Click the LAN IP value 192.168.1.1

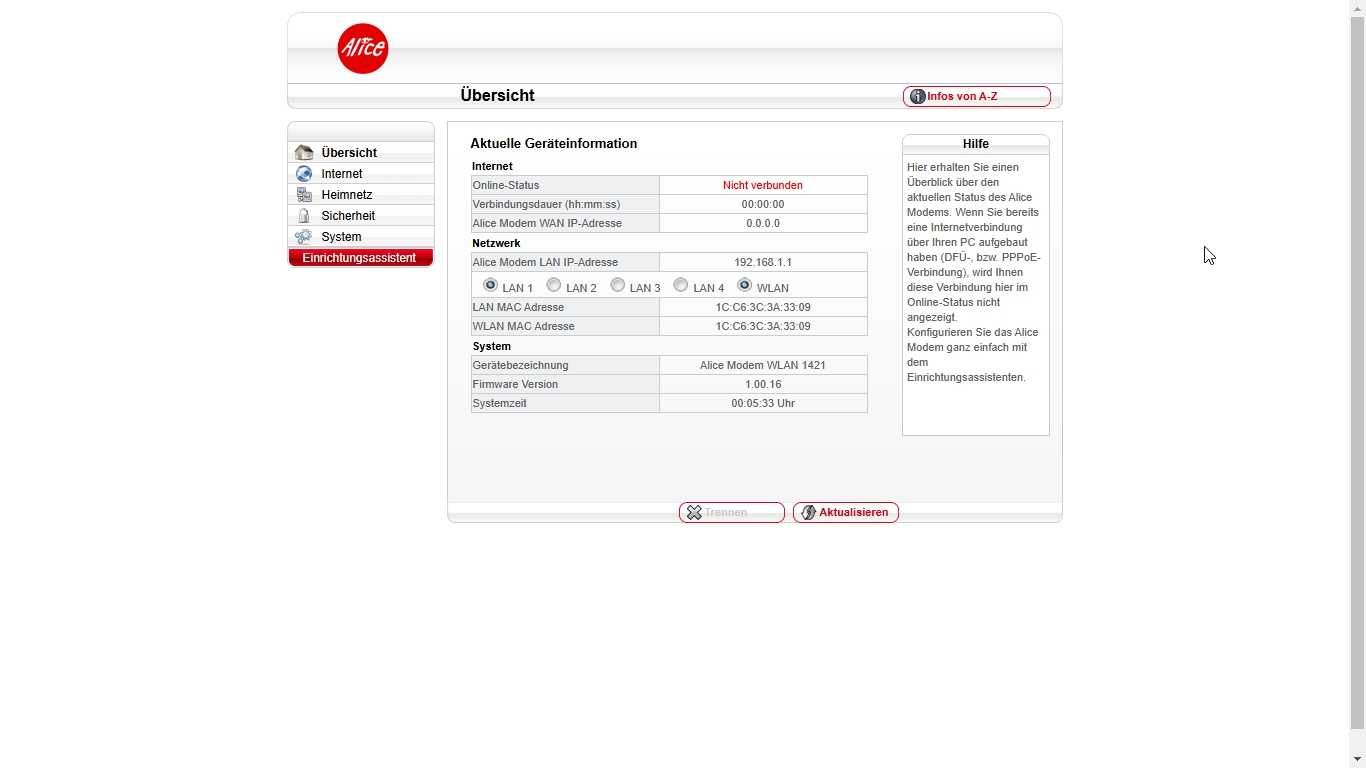click(763, 262)
